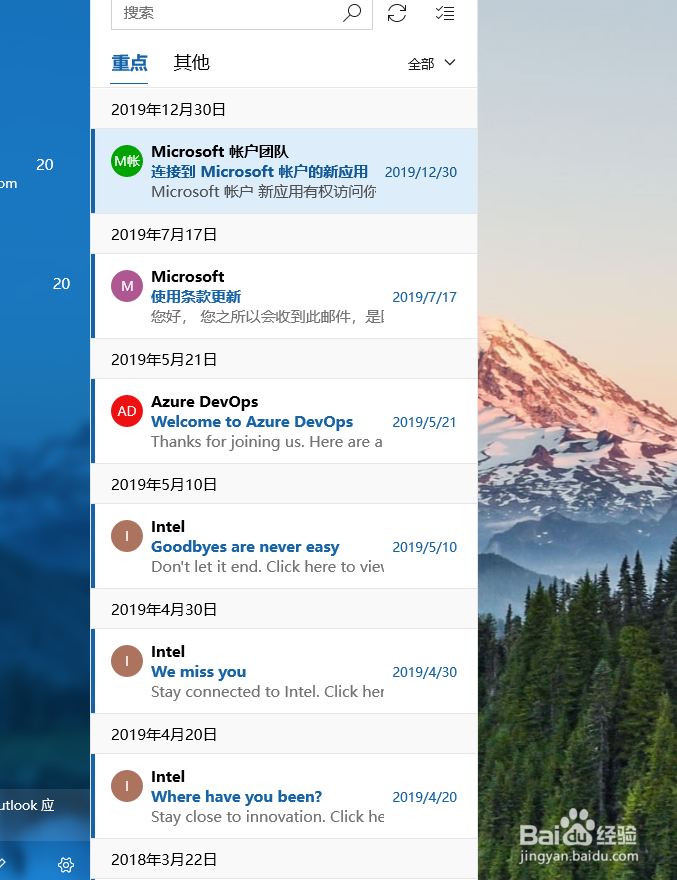Click the search magnifier icon
This screenshot has width=677, height=880.
tap(352, 13)
